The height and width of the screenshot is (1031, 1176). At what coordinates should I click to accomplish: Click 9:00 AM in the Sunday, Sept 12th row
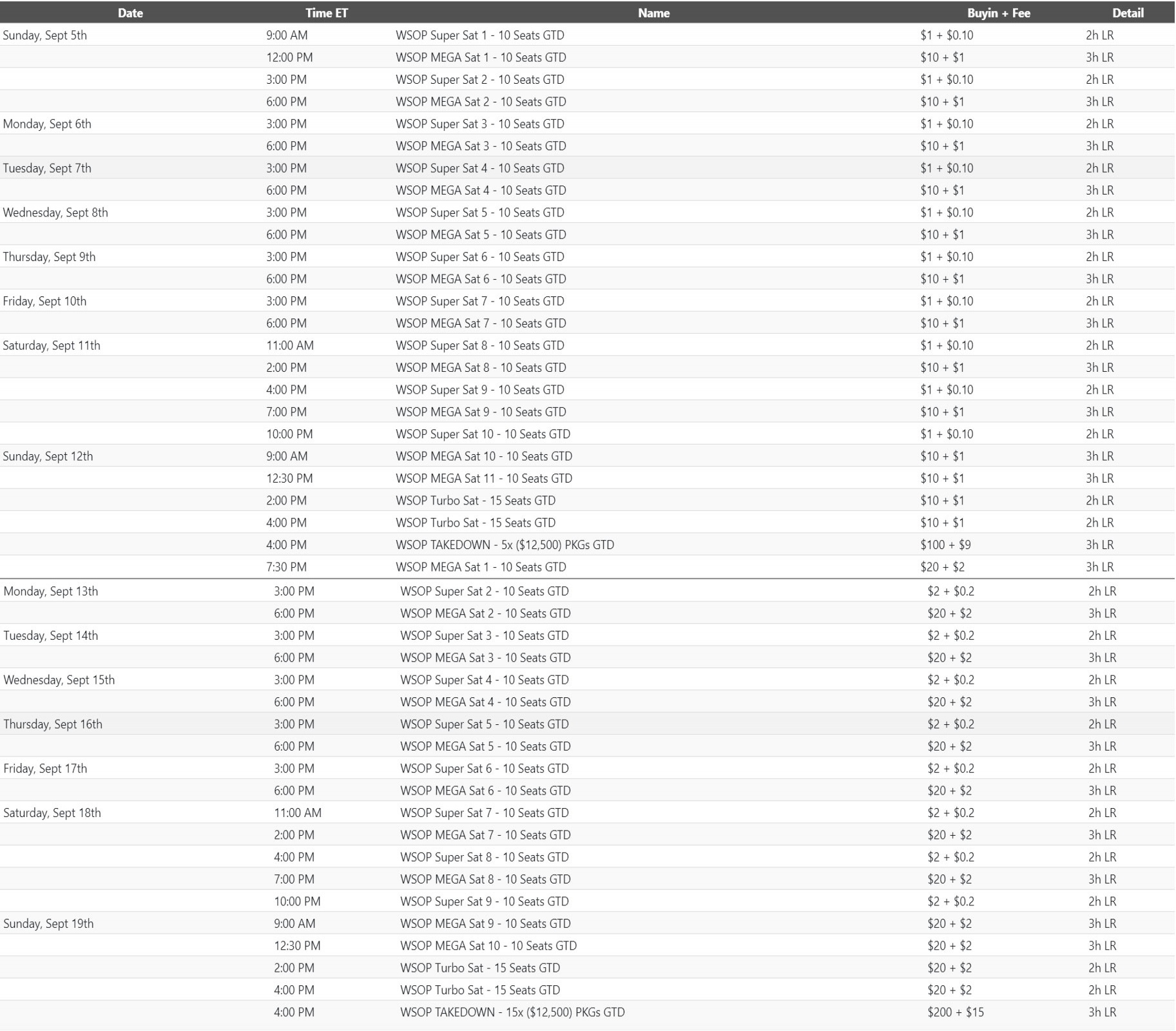tap(287, 456)
